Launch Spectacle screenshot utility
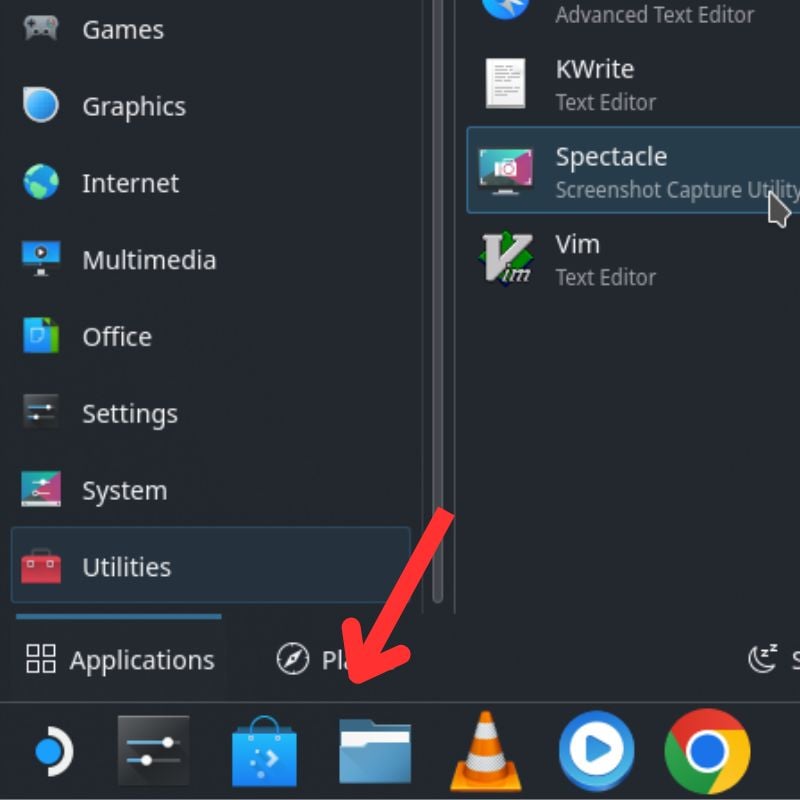This screenshot has width=800, height=800. tap(633, 170)
